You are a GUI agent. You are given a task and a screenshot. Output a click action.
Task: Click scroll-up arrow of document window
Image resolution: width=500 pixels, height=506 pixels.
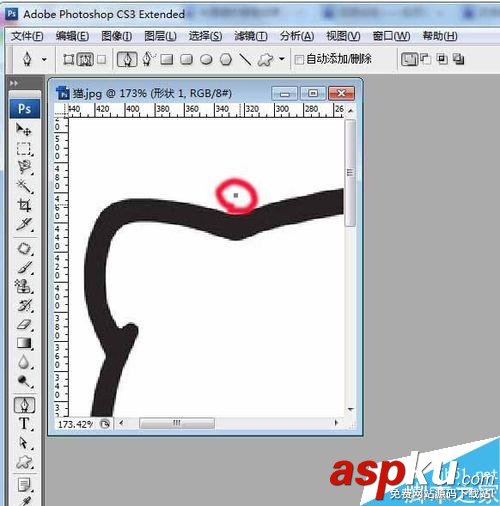[350, 111]
